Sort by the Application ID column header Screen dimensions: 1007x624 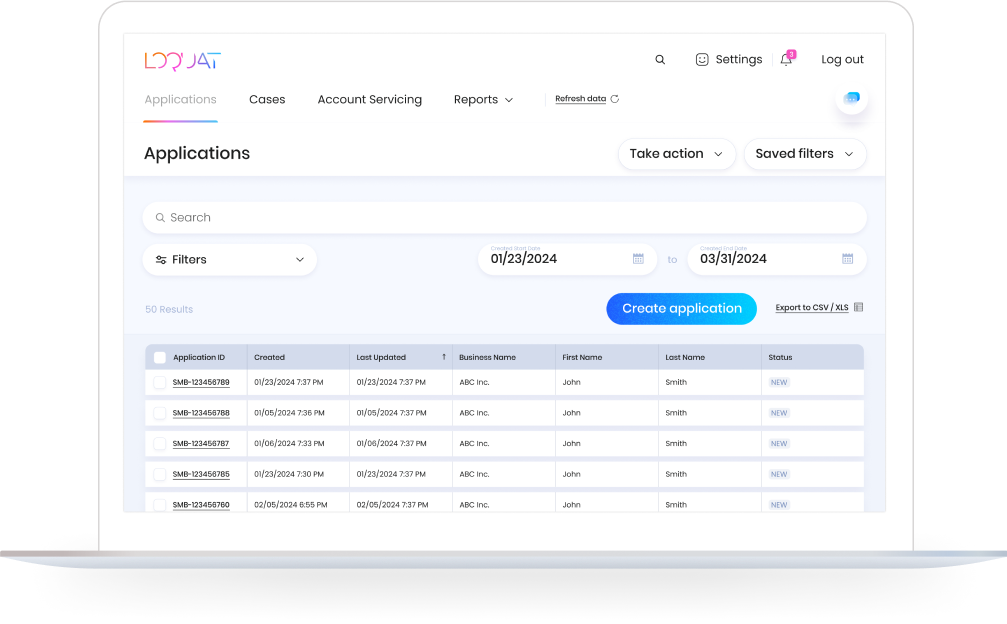pos(199,358)
